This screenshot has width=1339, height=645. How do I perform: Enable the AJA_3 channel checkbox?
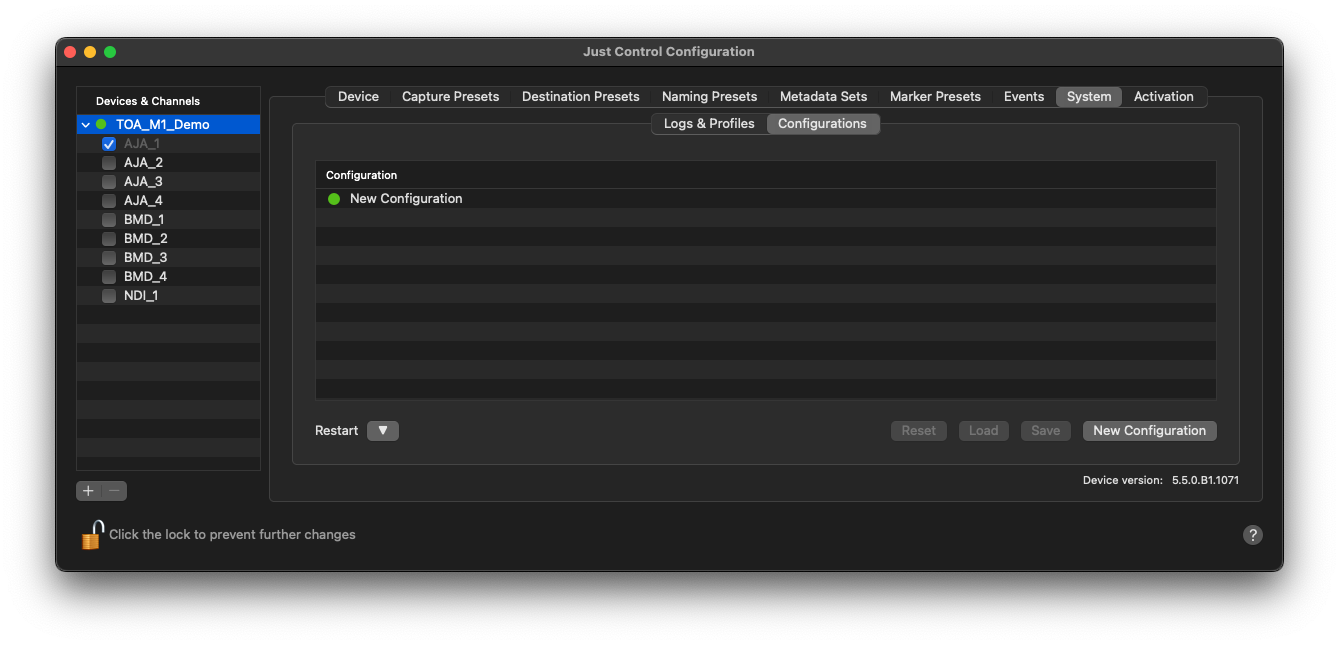(109, 182)
